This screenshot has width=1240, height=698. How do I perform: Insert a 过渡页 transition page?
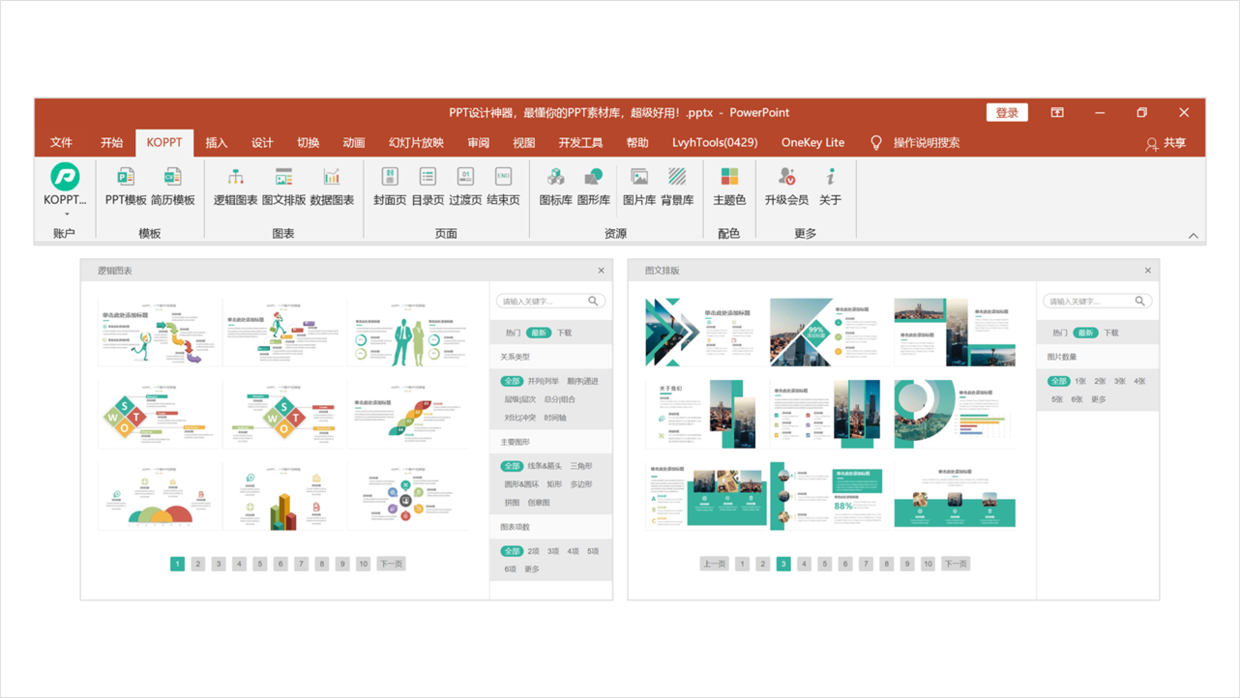tap(465, 187)
